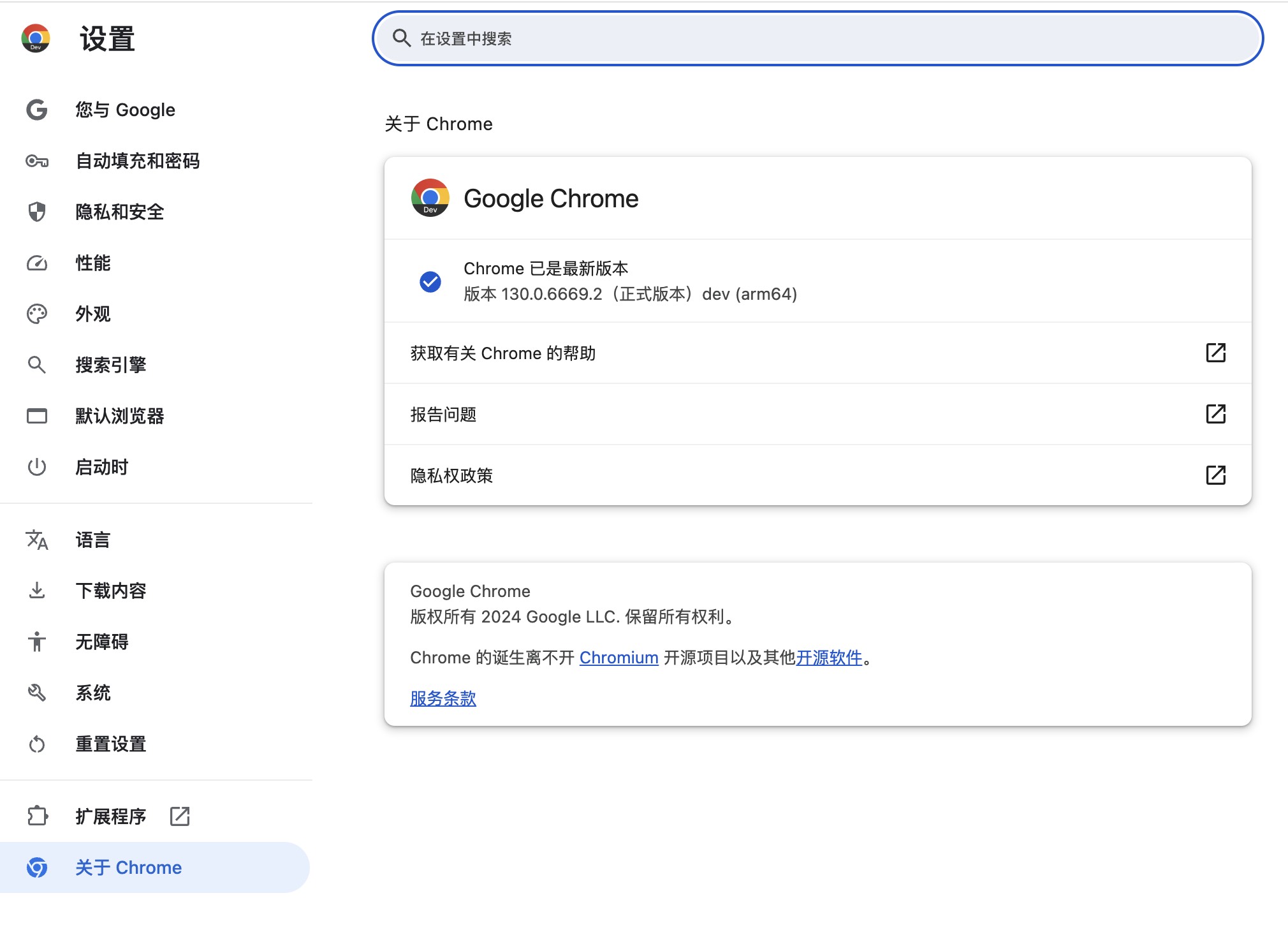Select 启动时 in the sidebar
The image size is (1288, 944).
(155, 467)
